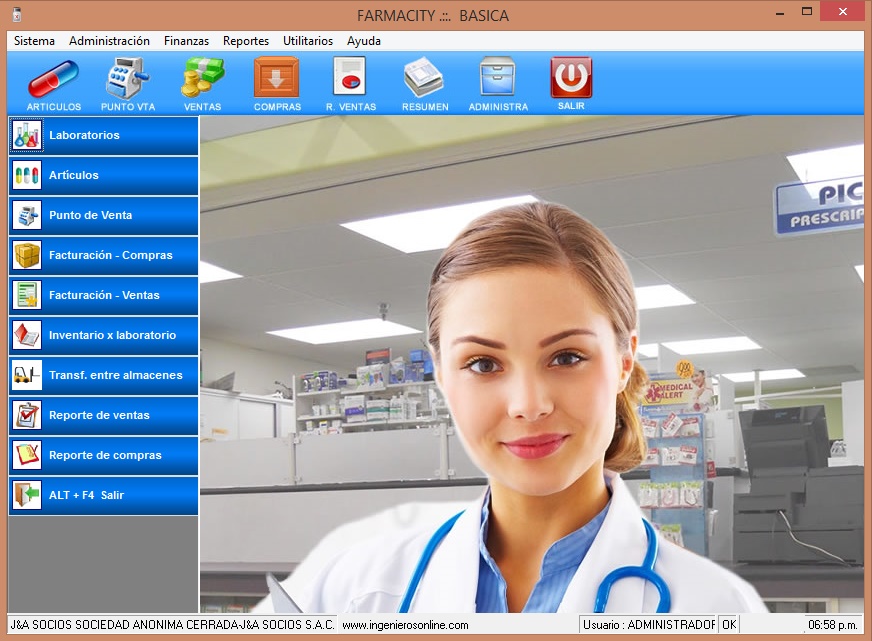Click the OK status bar cell

[x=729, y=625]
